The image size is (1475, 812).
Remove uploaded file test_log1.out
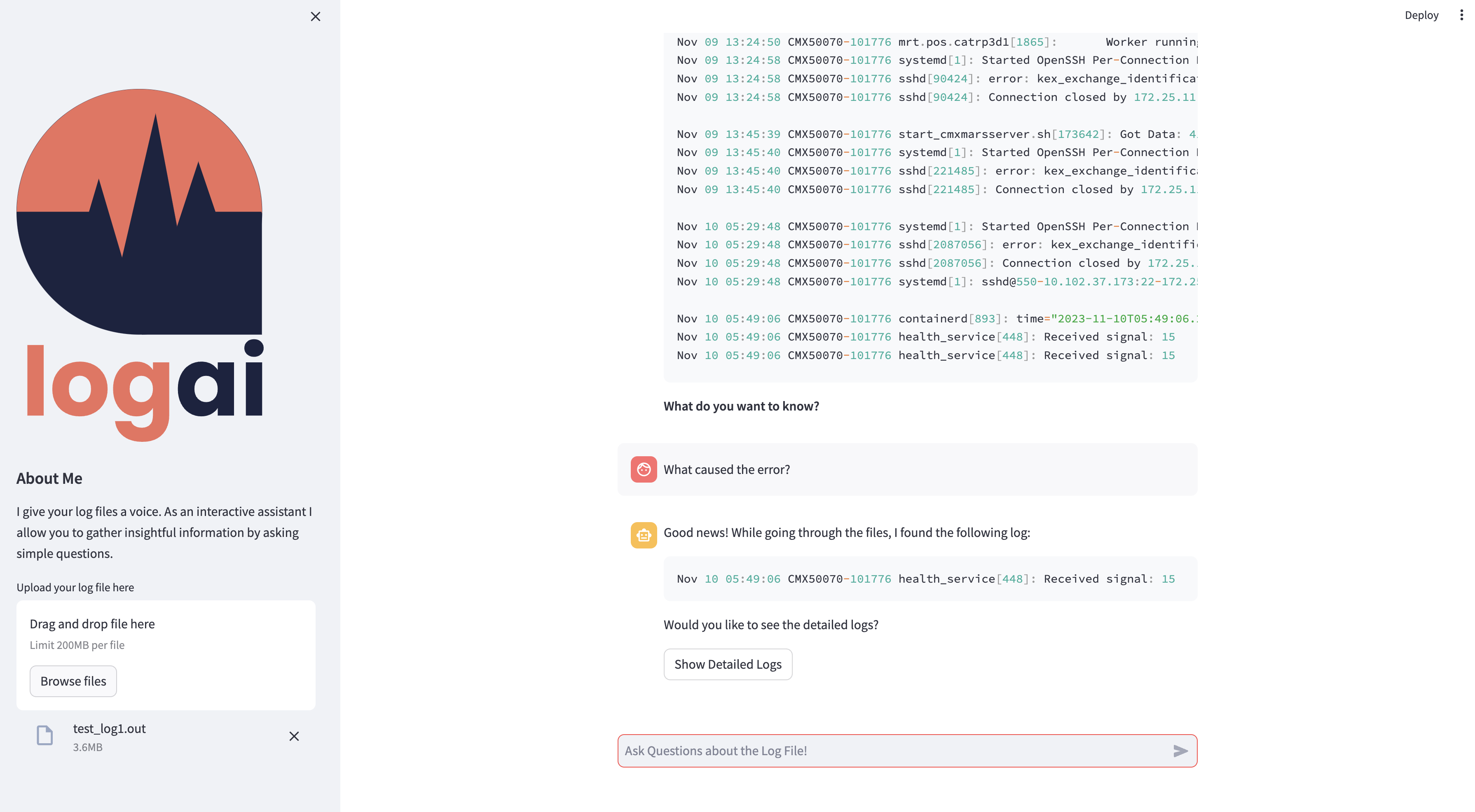294,737
